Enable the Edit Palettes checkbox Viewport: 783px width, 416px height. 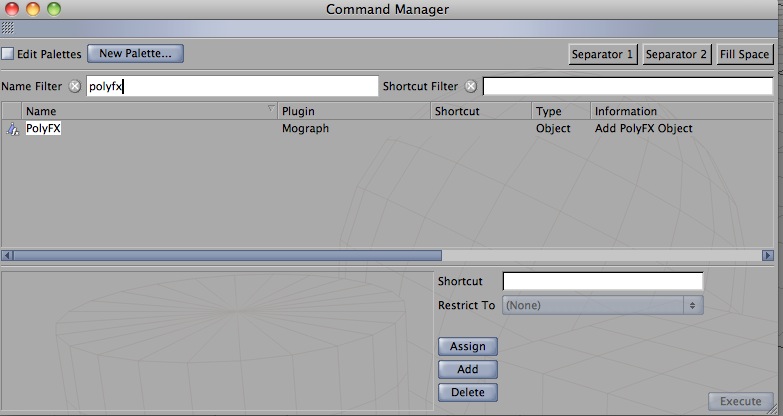click(x=8, y=54)
